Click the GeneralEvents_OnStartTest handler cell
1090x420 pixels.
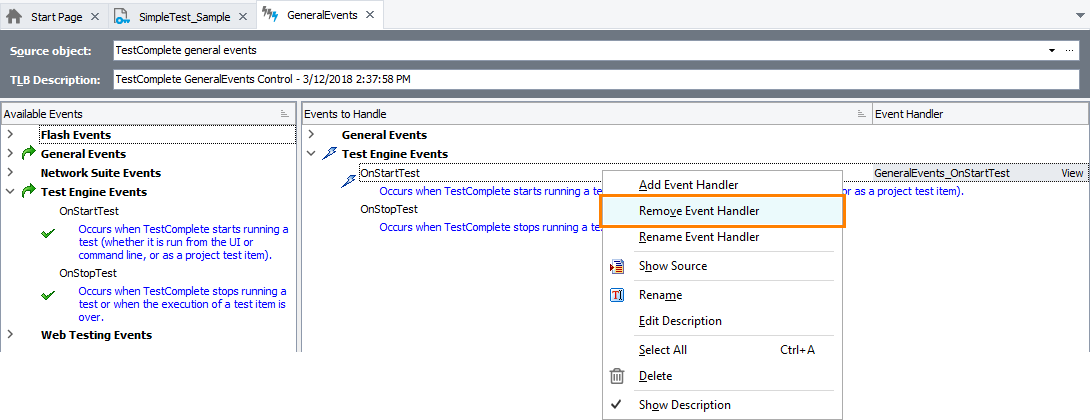point(942,172)
